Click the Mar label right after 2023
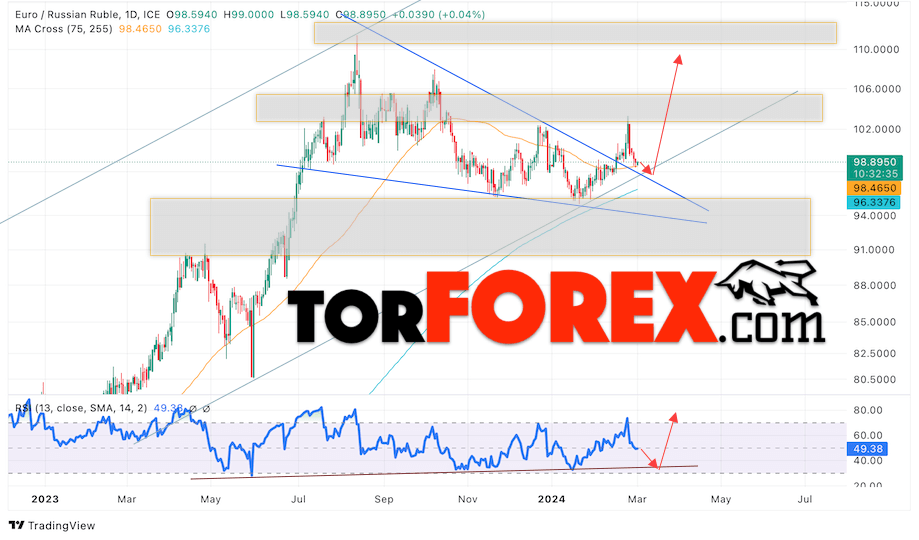919x540 pixels. coord(127,500)
